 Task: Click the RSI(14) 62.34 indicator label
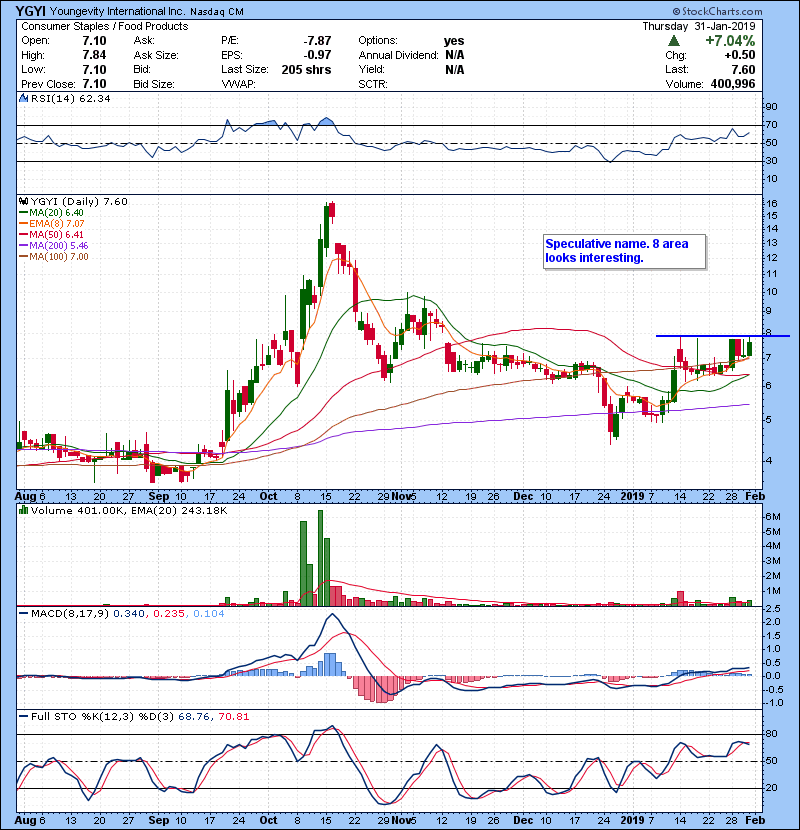[x=70, y=98]
